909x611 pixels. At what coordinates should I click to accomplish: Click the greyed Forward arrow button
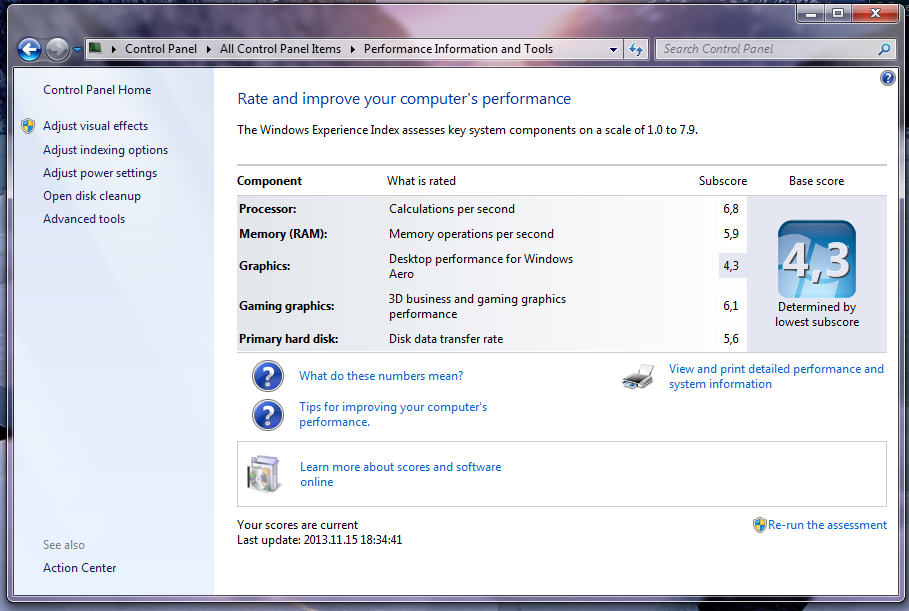point(57,49)
